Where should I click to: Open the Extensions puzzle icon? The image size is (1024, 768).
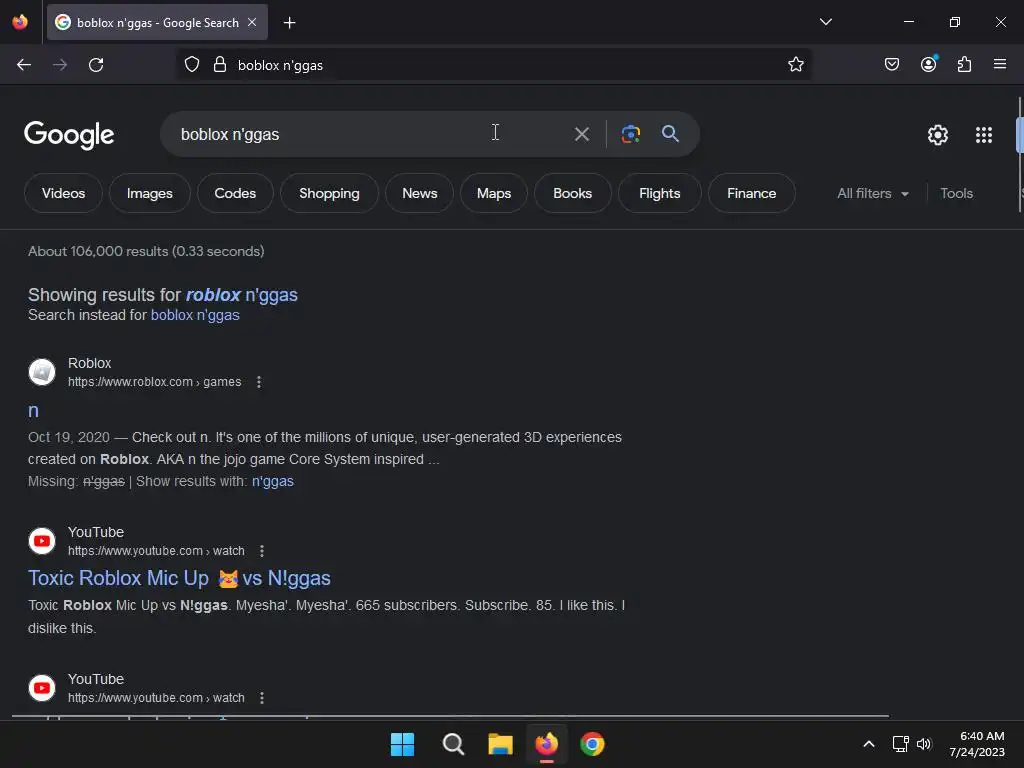(964, 64)
